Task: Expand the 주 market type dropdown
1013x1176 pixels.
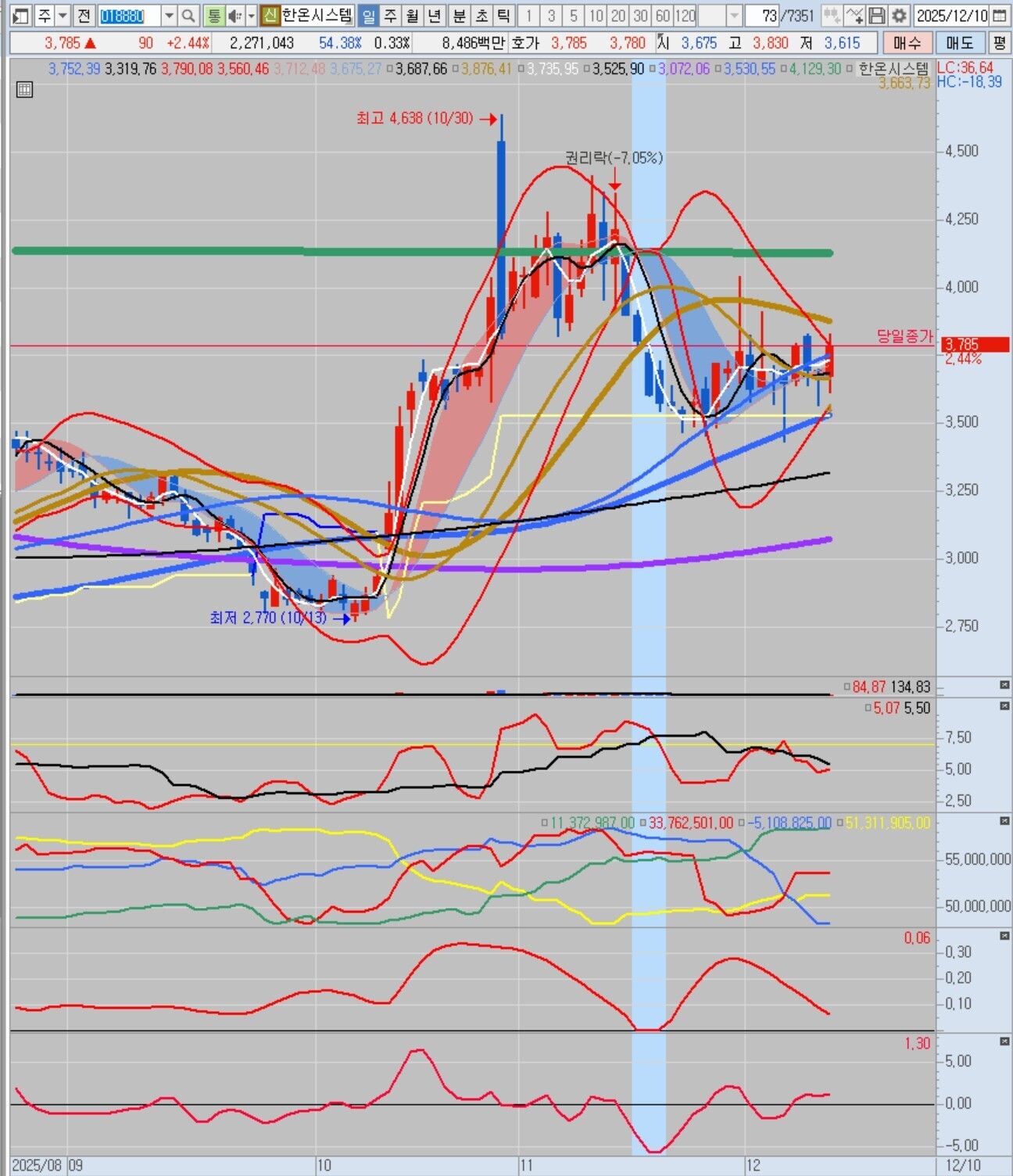Action: point(63,15)
